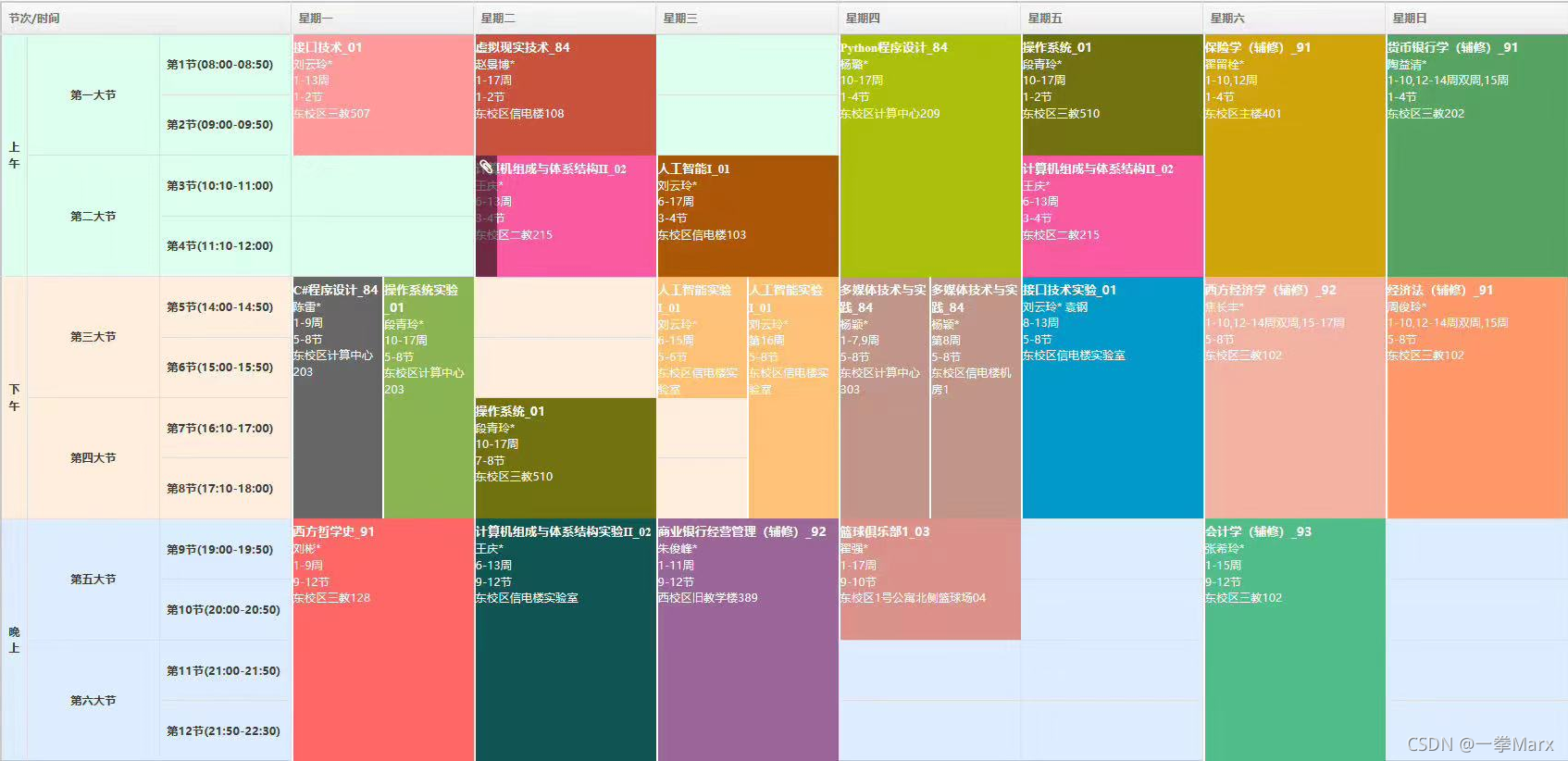Click the 晚上 period label
The image size is (1568, 761).
point(14,640)
